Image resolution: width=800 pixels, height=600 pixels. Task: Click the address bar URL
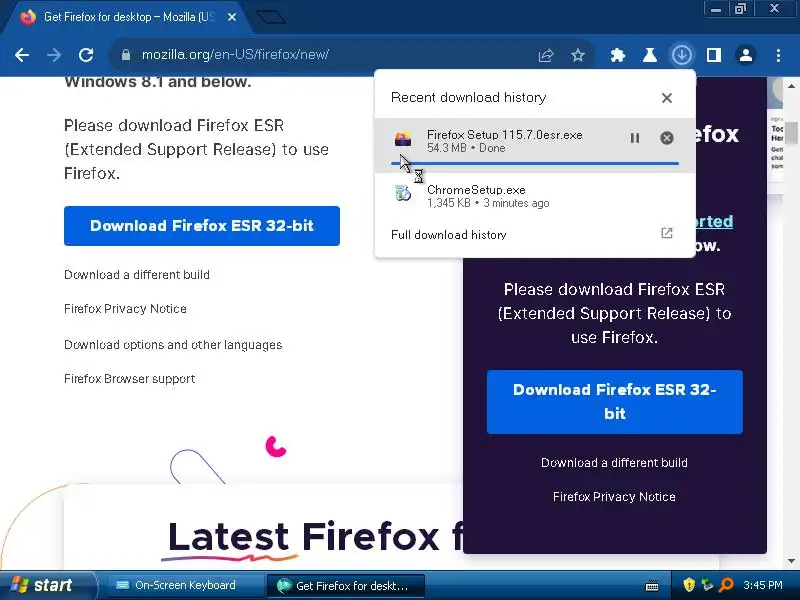coord(235,55)
